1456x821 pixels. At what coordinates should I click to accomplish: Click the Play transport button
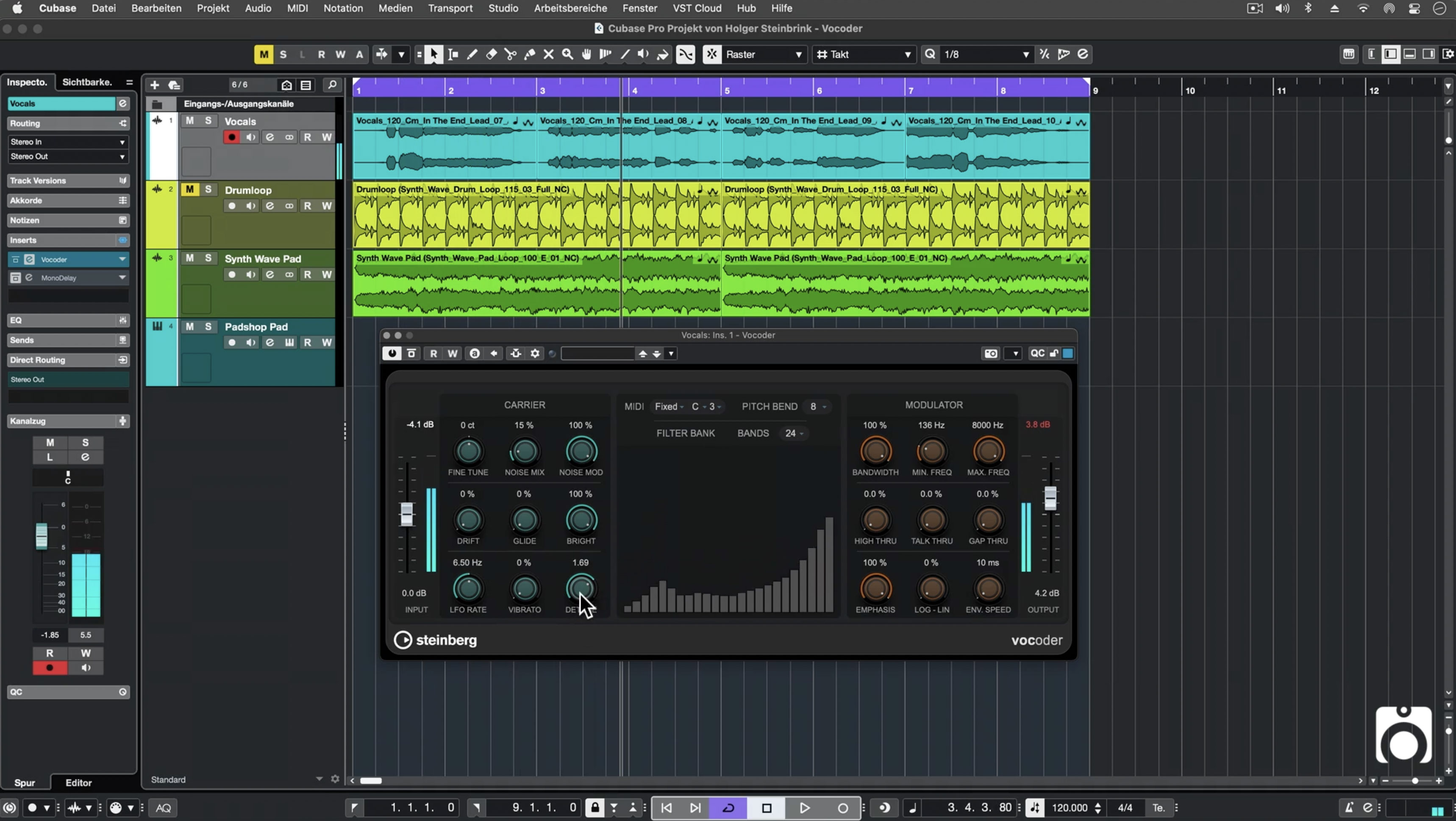click(x=804, y=807)
